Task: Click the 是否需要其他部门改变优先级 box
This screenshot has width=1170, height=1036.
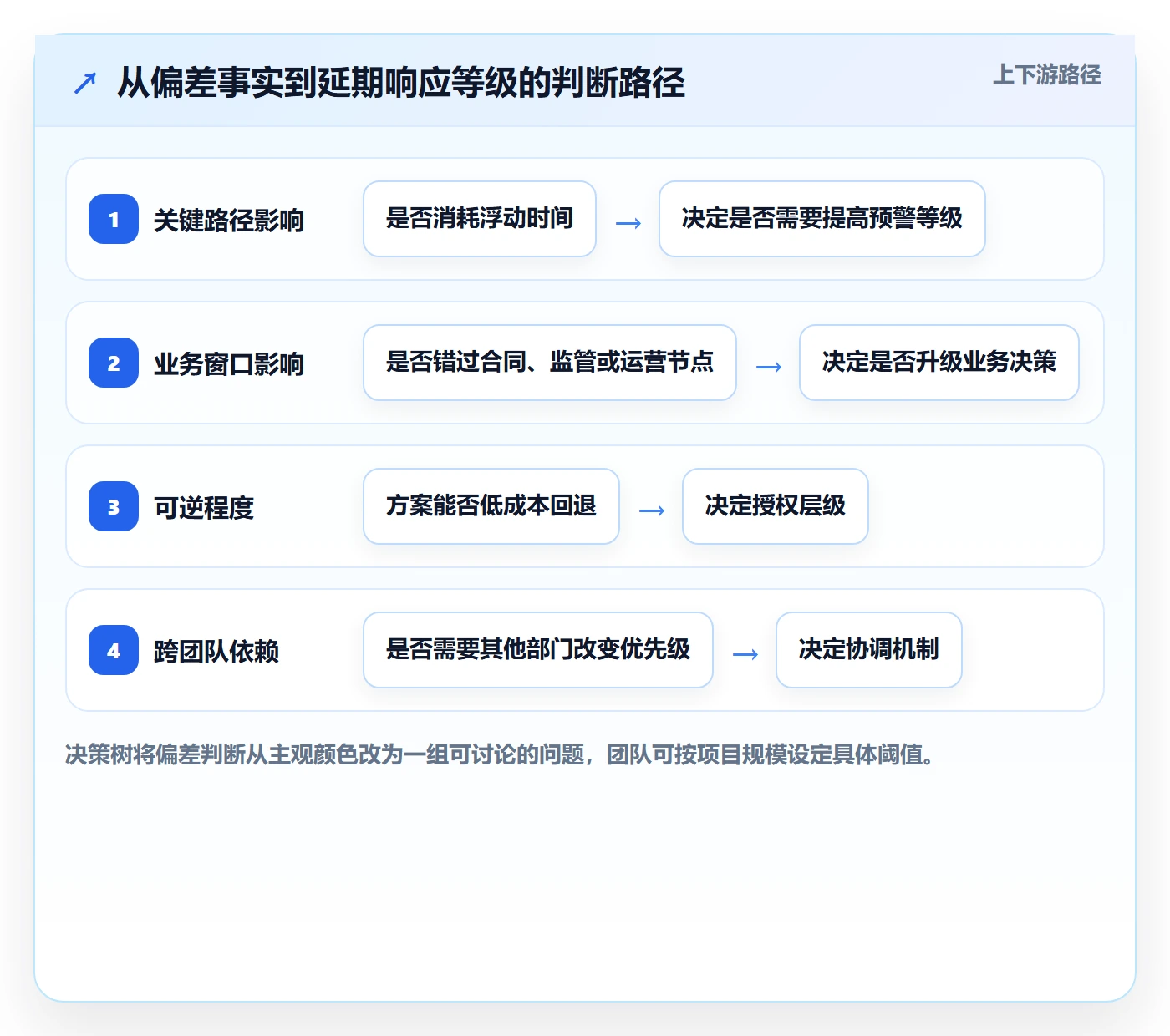Action: pyautogui.click(x=538, y=650)
